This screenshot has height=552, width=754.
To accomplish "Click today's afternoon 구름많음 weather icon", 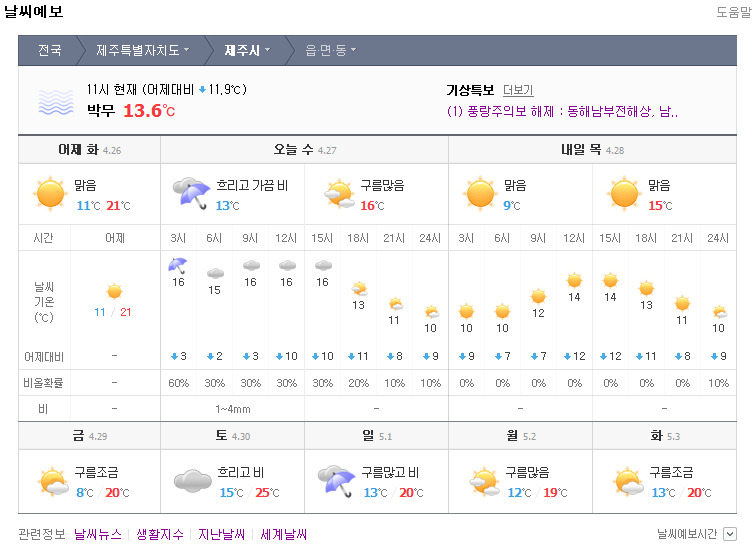I will coord(337,193).
